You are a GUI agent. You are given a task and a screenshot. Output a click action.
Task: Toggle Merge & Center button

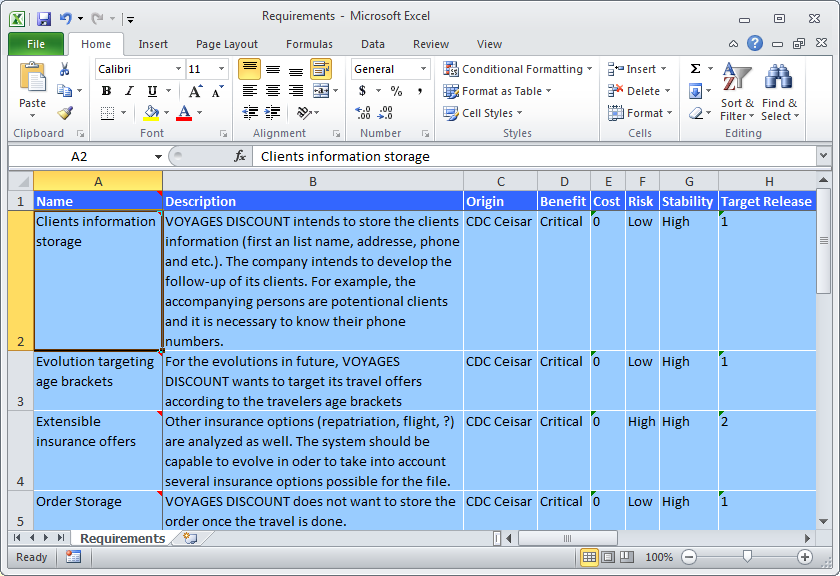[x=320, y=91]
